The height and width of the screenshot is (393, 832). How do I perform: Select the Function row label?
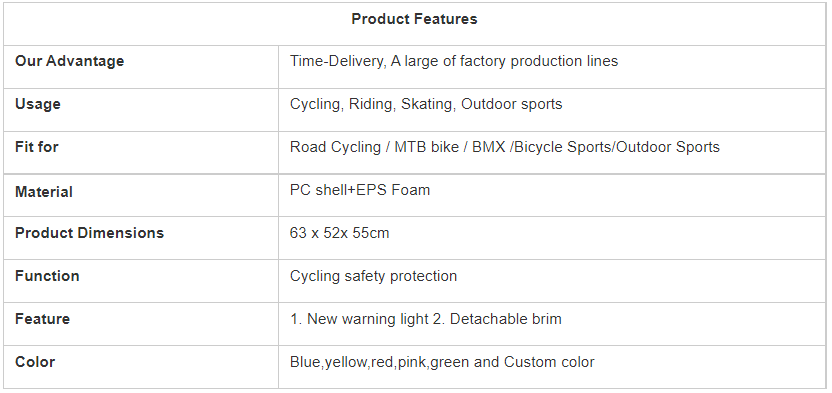point(47,276)
